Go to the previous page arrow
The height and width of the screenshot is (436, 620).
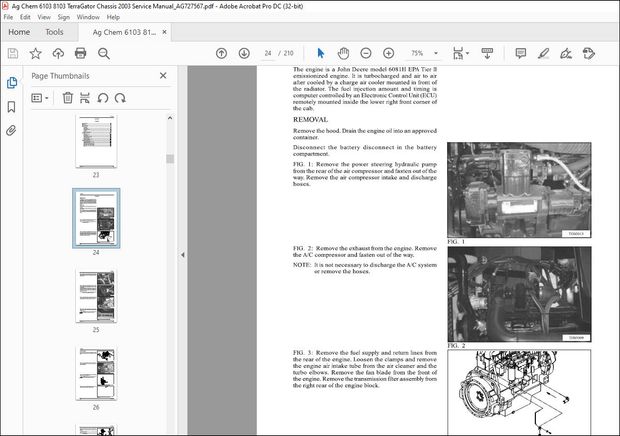click(221, 53)
